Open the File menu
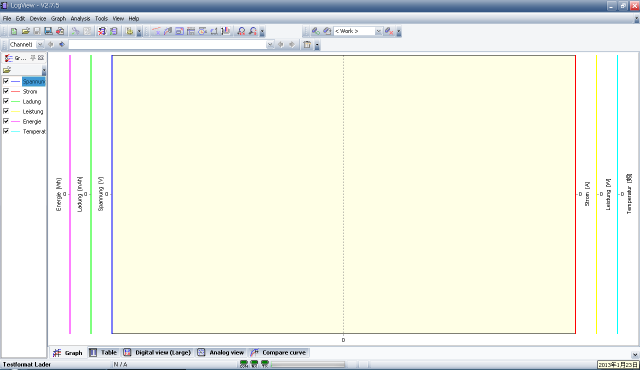Screen dimensions: 640x370 click(7, 18)
